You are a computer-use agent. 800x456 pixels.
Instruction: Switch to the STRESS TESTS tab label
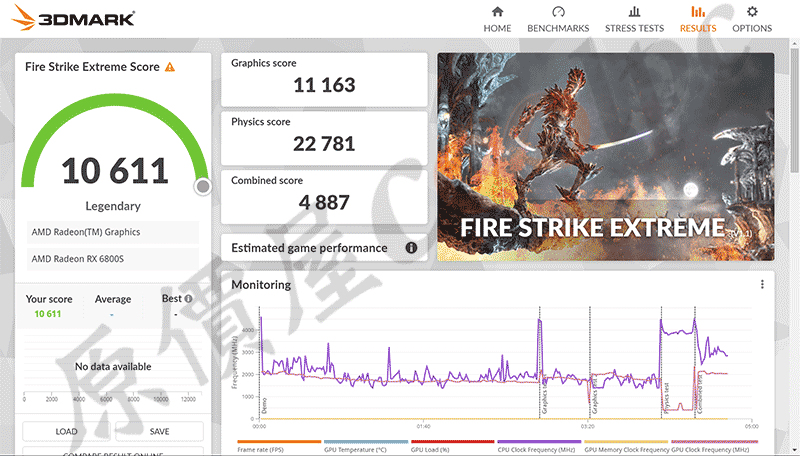tap(634, 29)
